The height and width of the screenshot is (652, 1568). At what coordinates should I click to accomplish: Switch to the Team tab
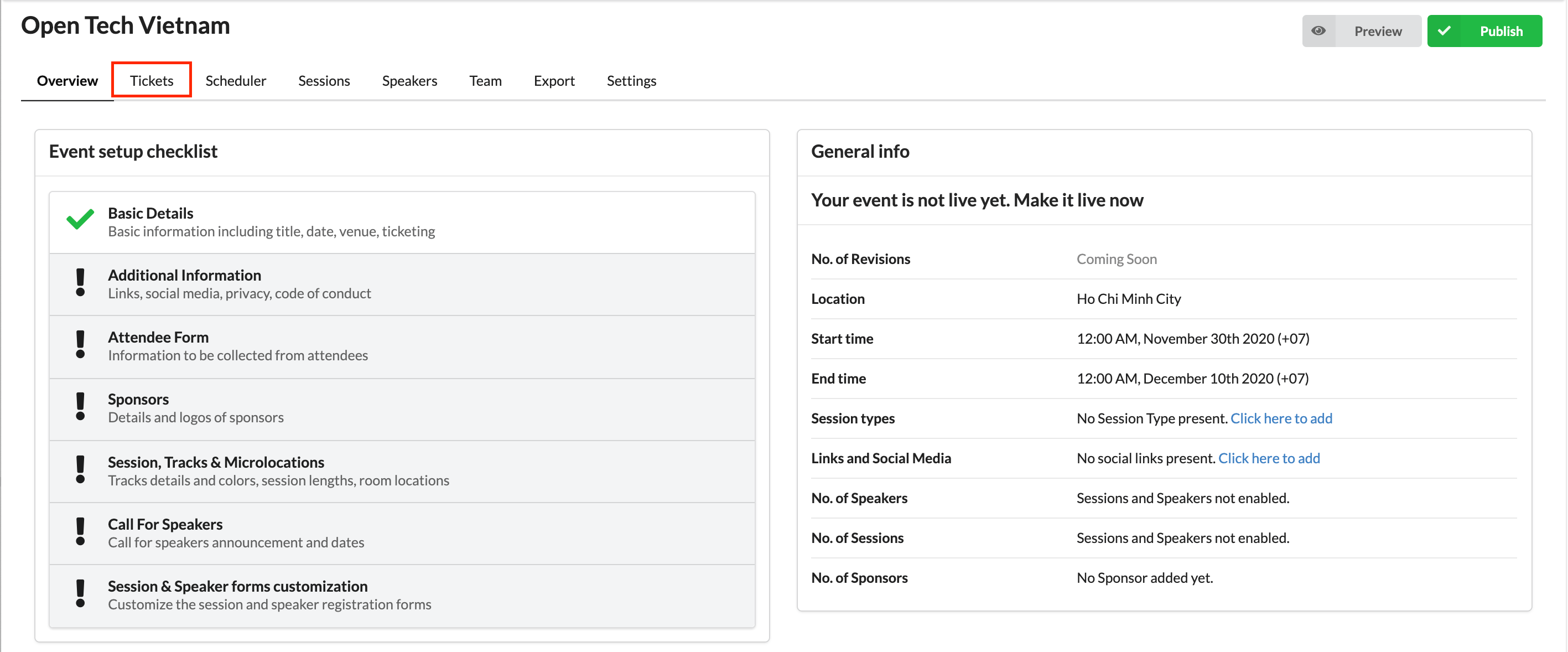[485, 80]
